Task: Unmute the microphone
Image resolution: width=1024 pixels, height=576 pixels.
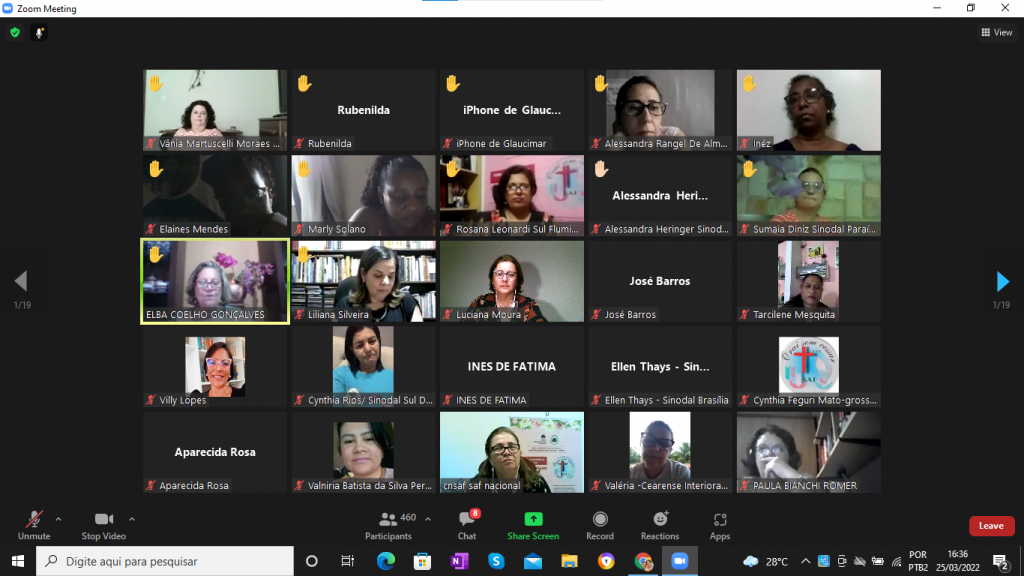Action: click(33, 525)
